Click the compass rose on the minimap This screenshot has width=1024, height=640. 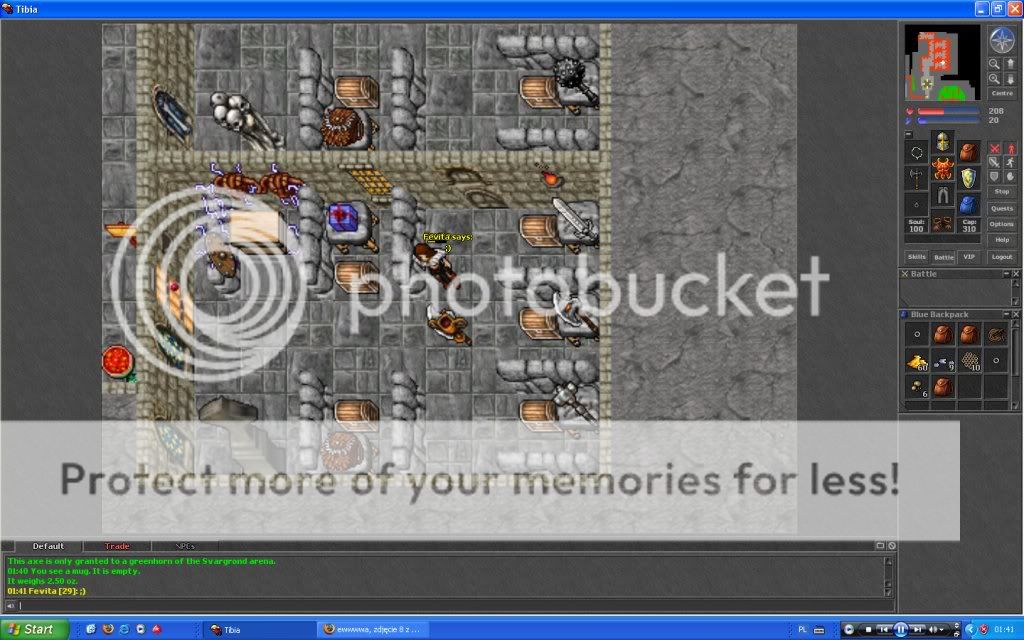pos(1002,40)
